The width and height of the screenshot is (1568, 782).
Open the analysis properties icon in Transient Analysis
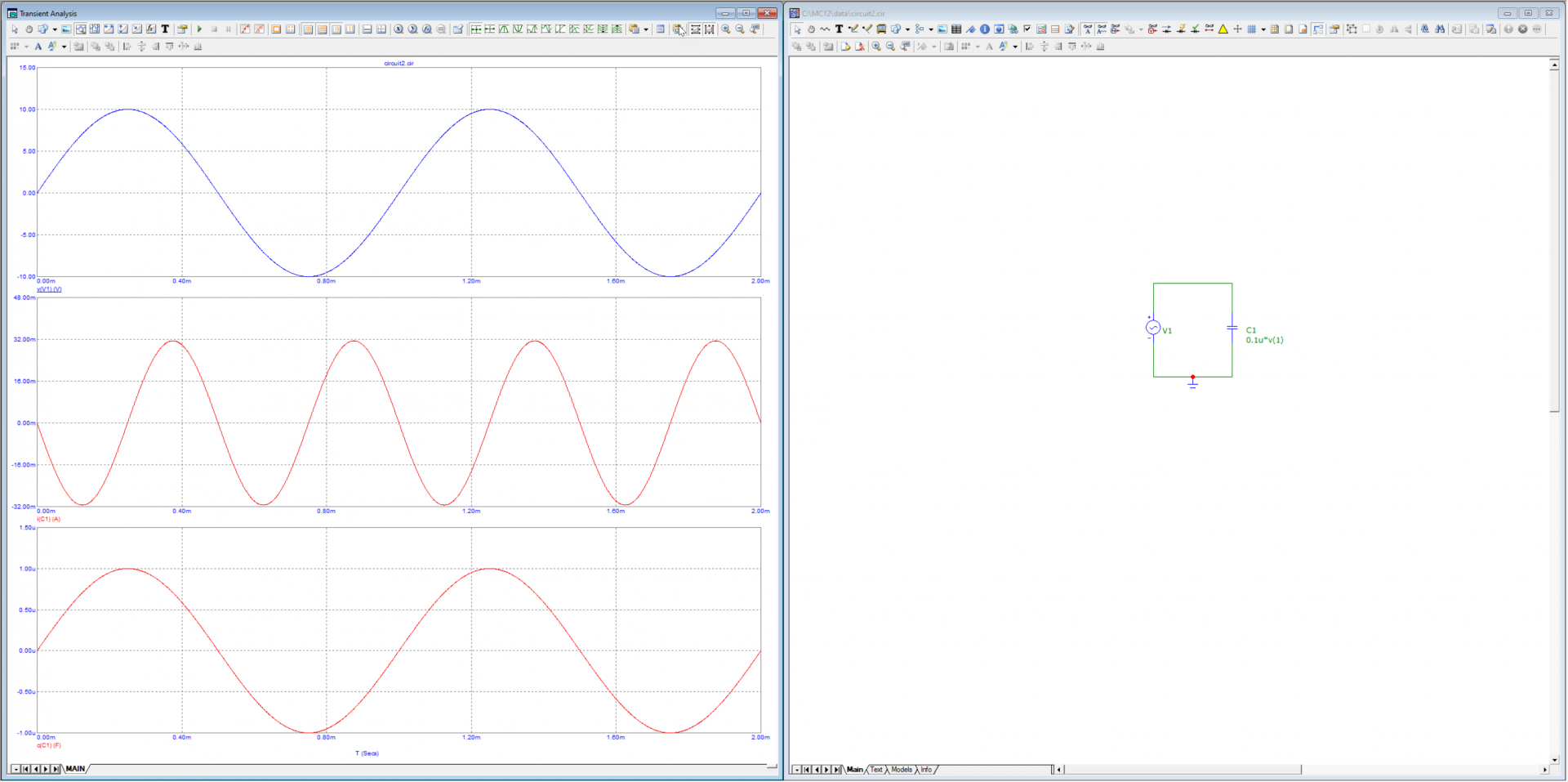click(x=182, y=29)
